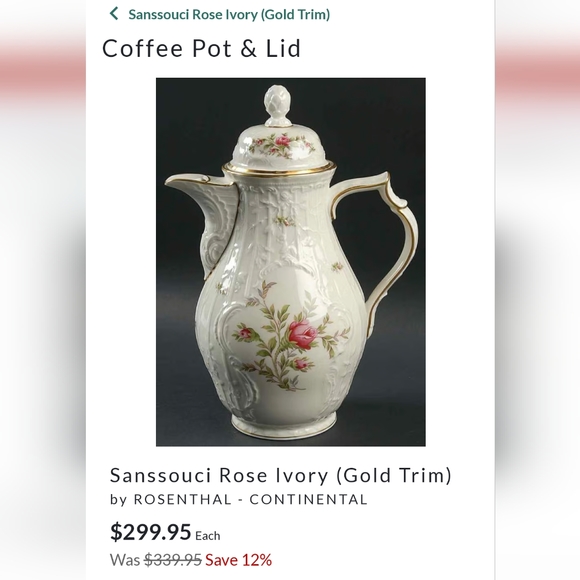Click the Each unit label beside the price
Viewport: 580px width, 580px height.
click(208, 536)
